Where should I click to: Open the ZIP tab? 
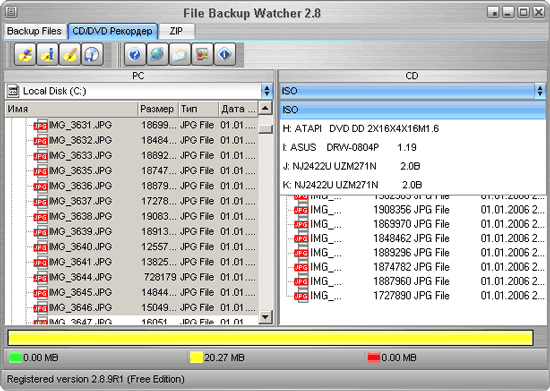click(176, 31)
